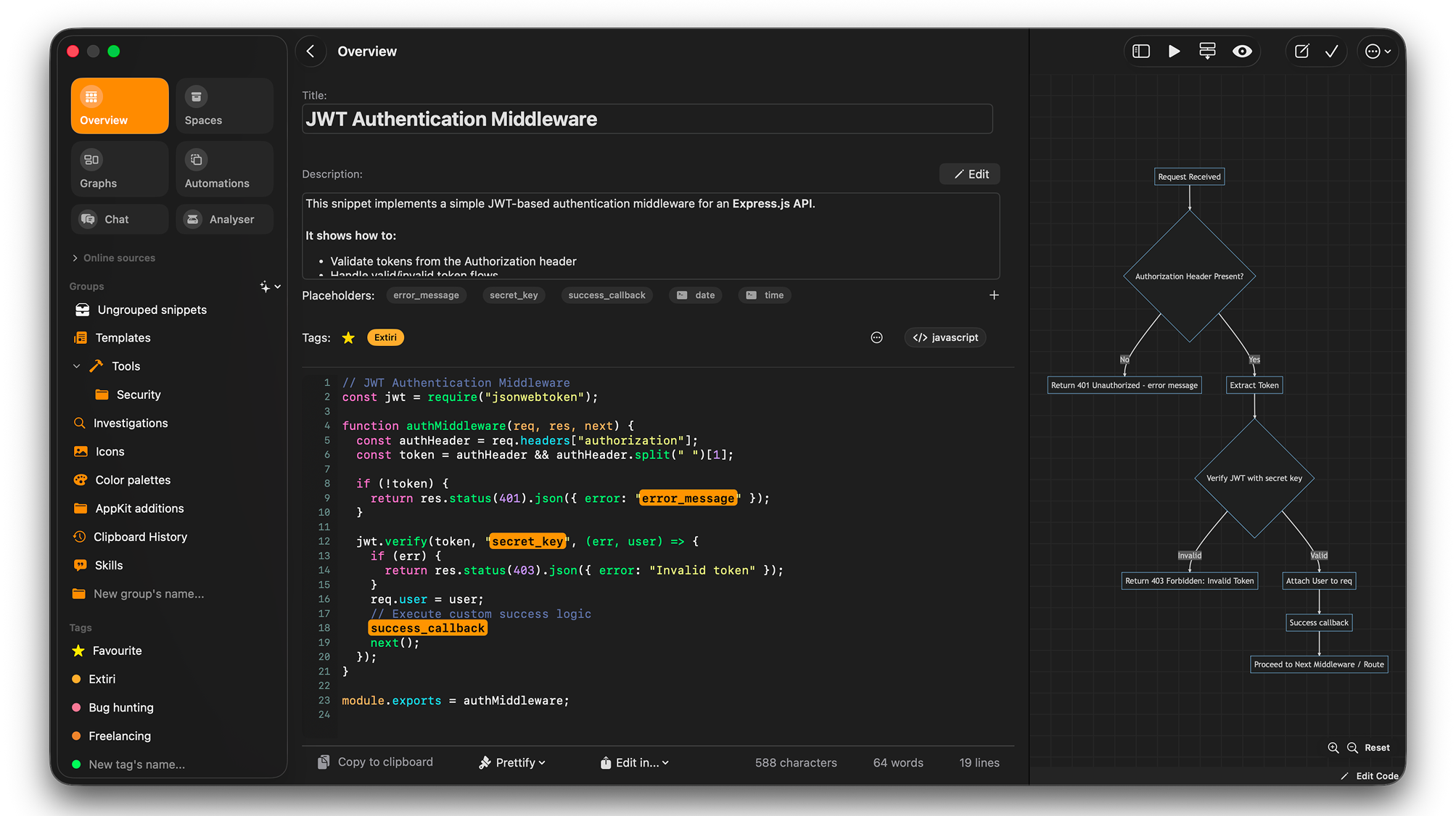Click the tags ellipsis circle icon
This screenshot has height=816, width=1456.
pos(876,338)
